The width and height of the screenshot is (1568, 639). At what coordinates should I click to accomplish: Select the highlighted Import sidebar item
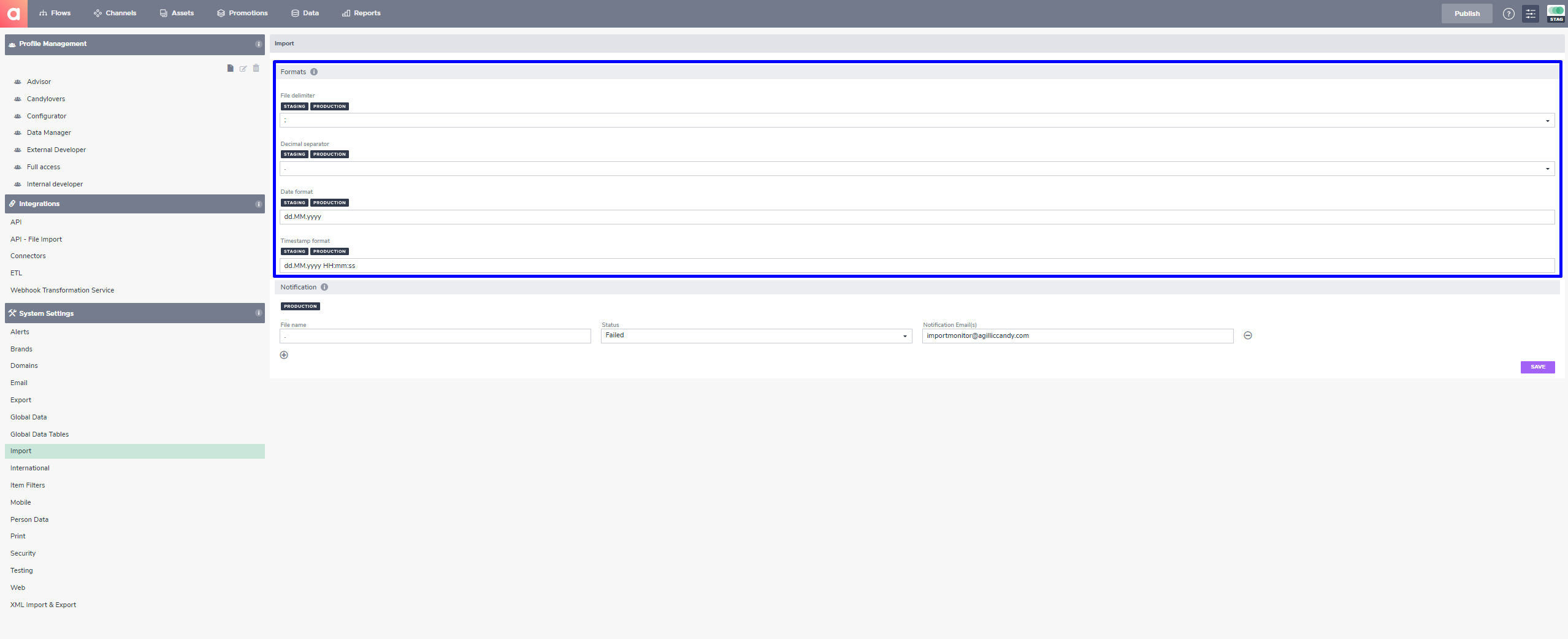135,451
